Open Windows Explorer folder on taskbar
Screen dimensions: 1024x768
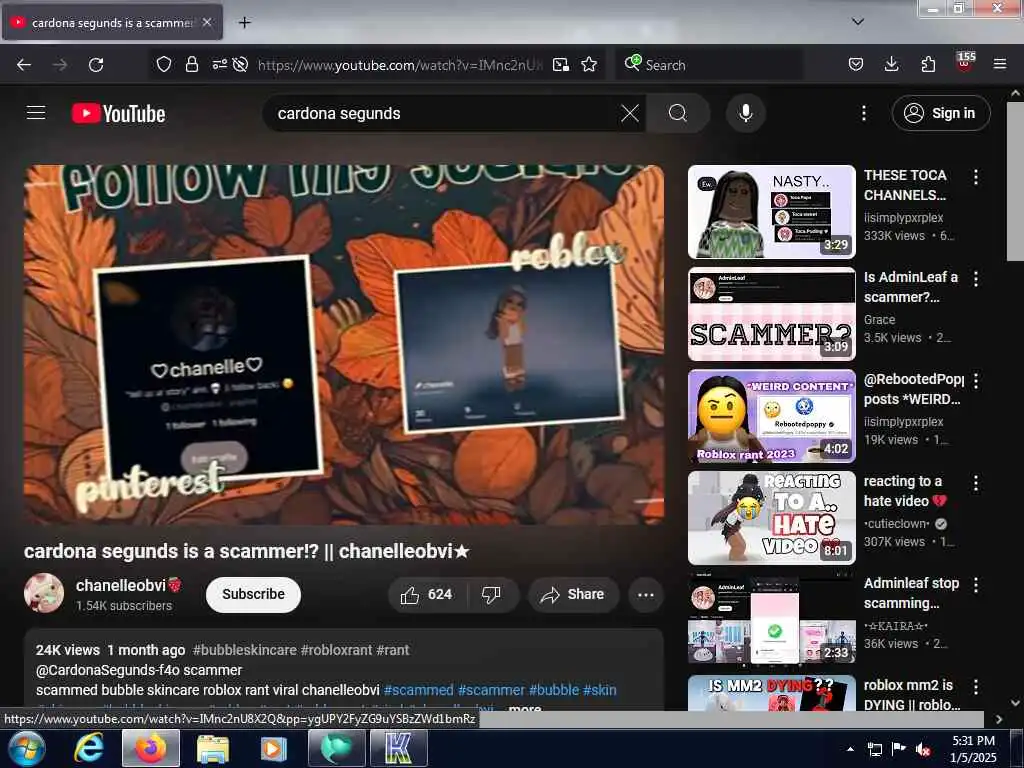pyautogui.click(x=213, y=748)
